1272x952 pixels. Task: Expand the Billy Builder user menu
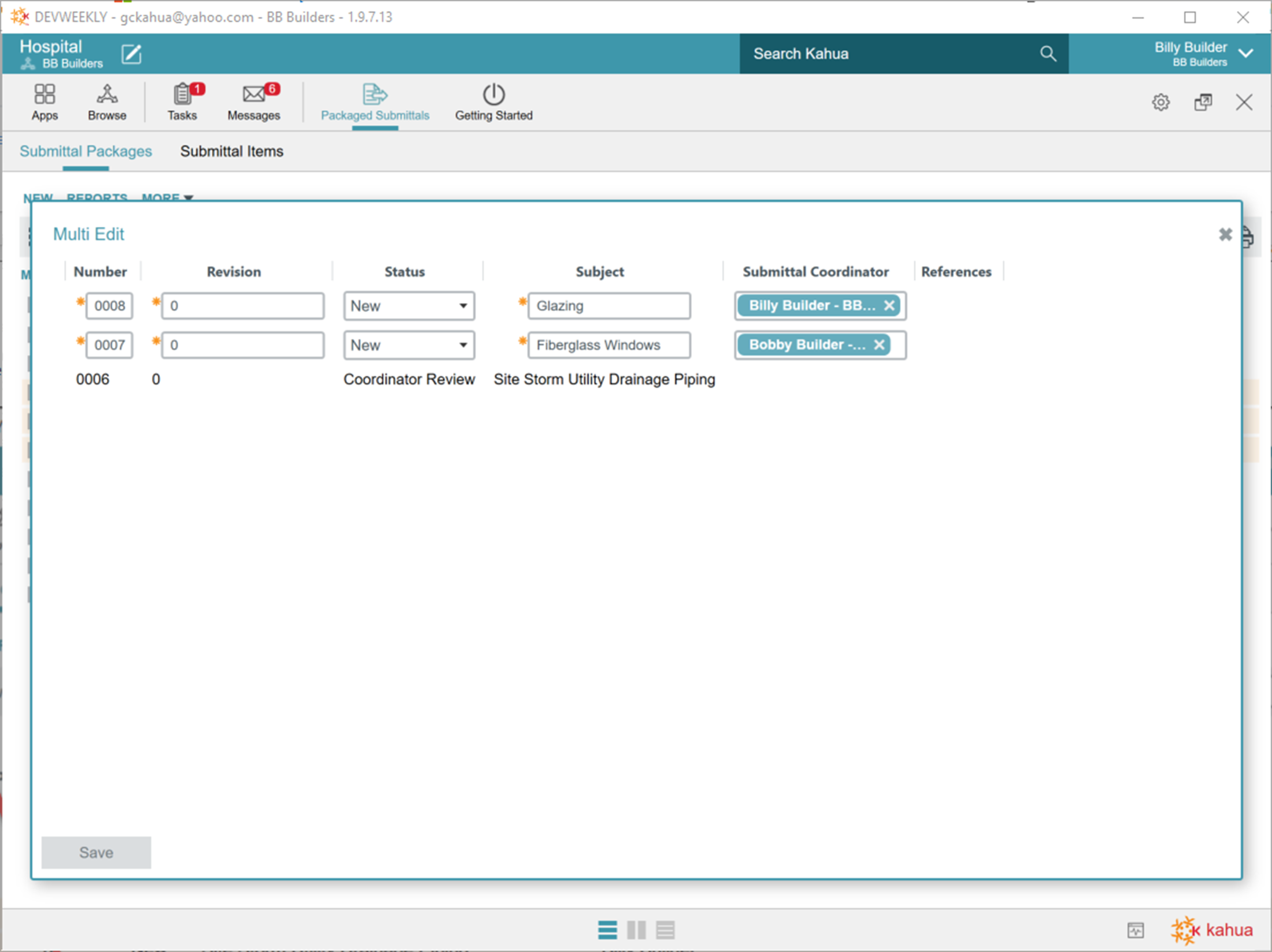point(1245,54)
